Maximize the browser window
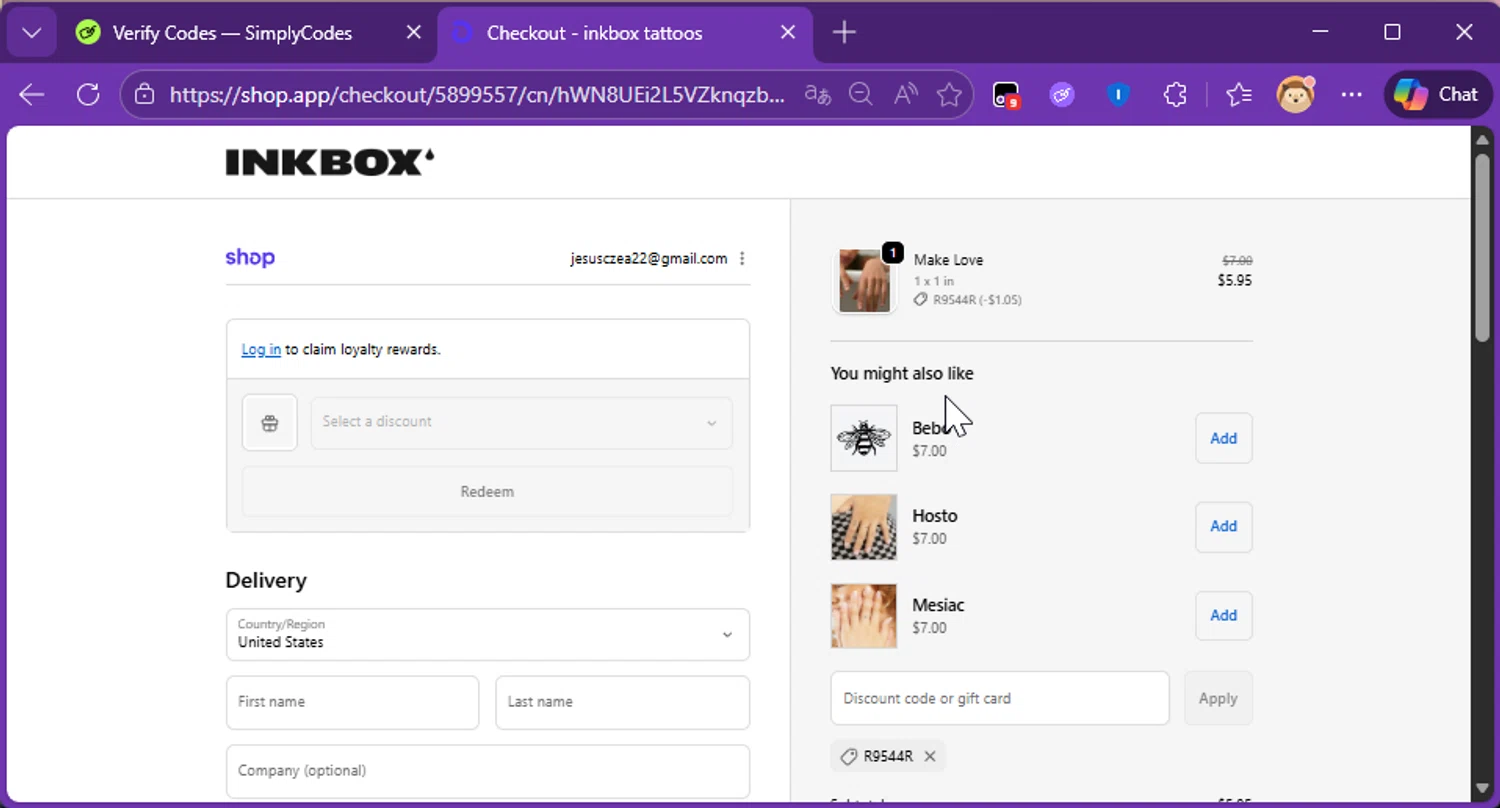This screenshot has height=808, width=1500. point(1392,33)
